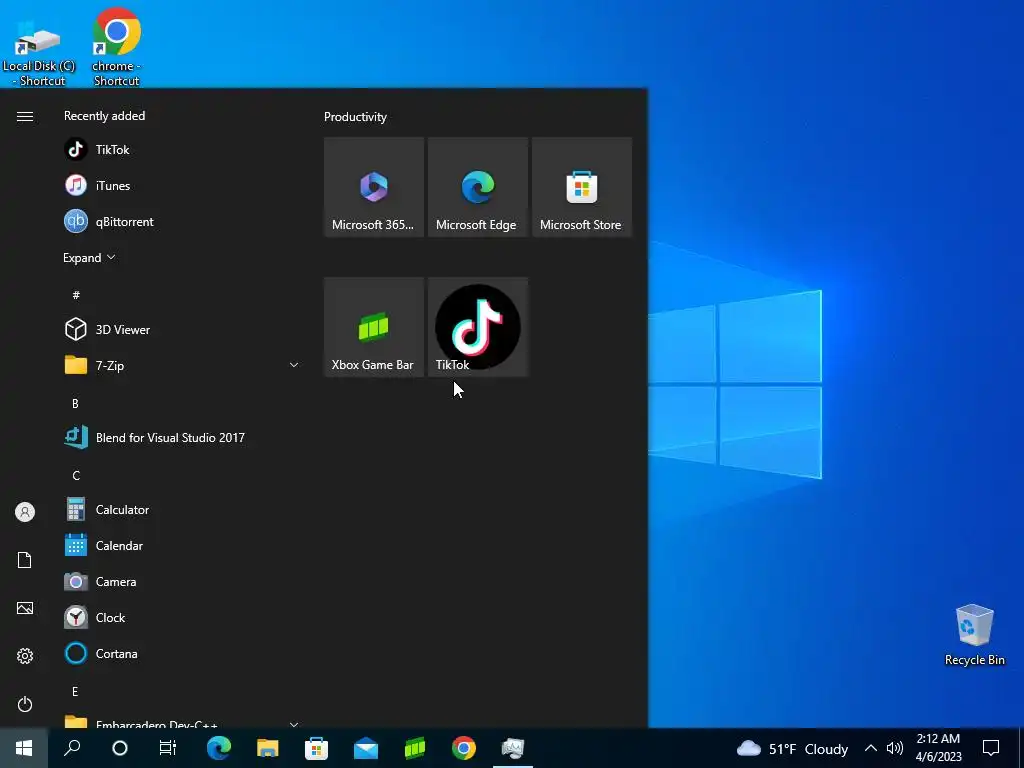Open the Microsoft Edge tile
This screenshot has width=1024, height=768.
tap(477, 187)
